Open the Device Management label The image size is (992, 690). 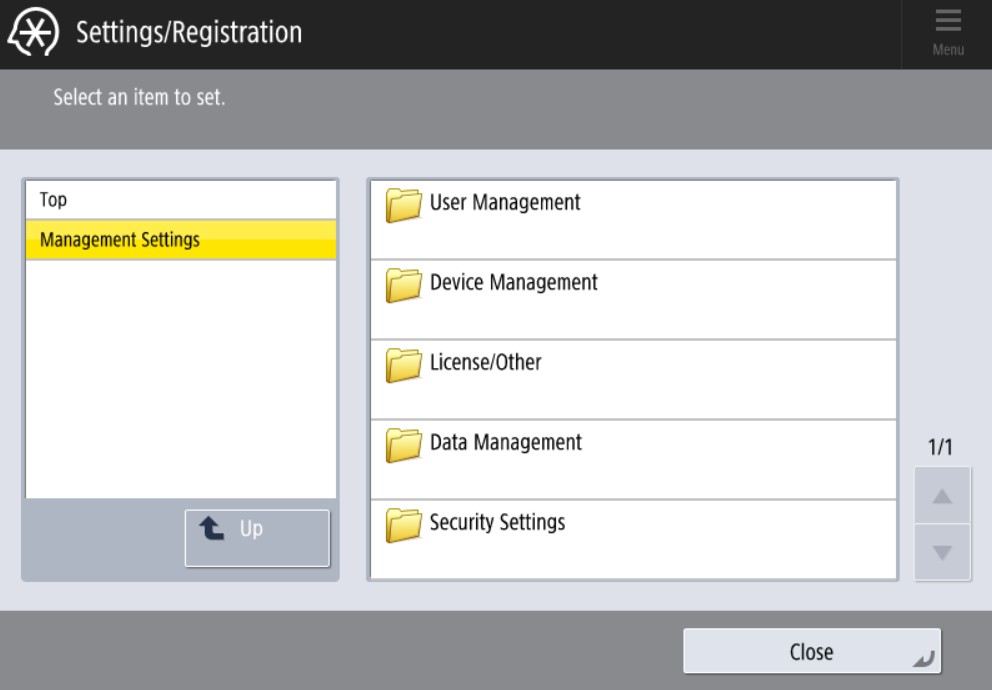513,282
